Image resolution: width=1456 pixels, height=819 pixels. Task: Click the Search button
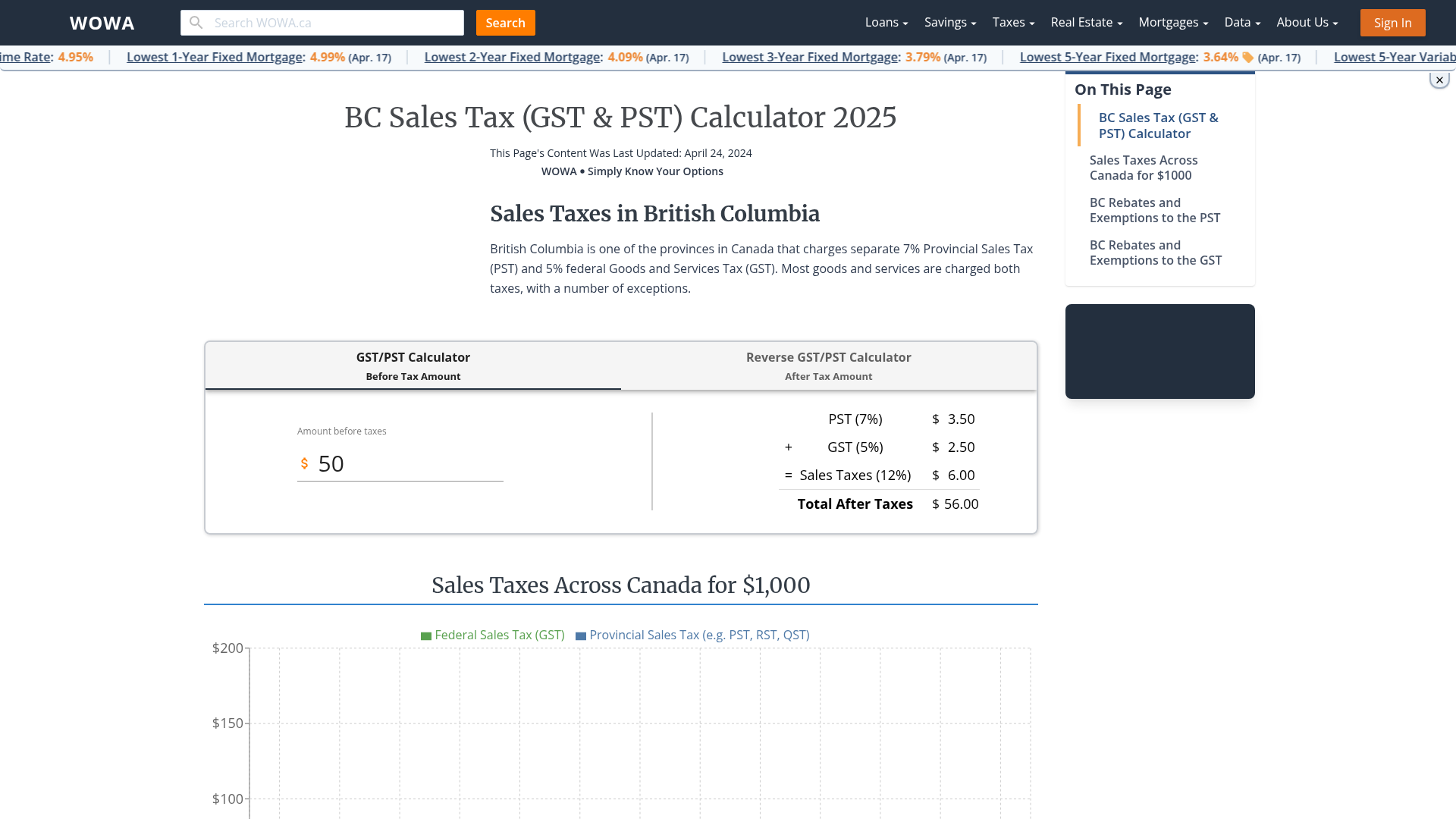505,22
